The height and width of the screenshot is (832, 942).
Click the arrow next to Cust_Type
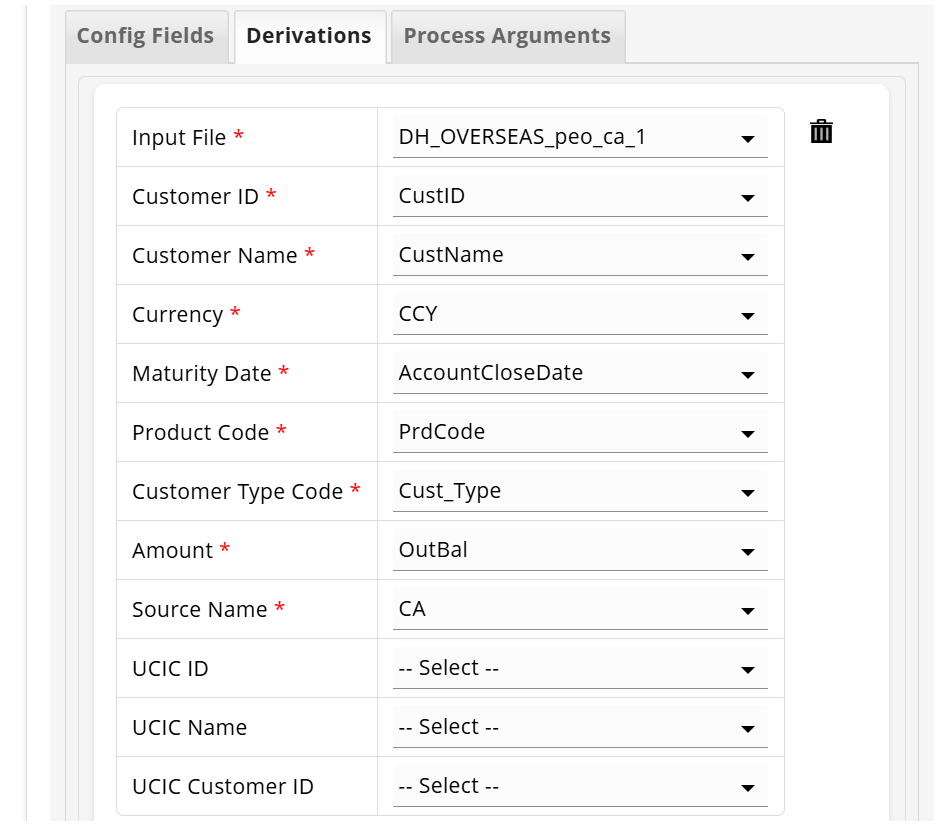pos(748,494)
